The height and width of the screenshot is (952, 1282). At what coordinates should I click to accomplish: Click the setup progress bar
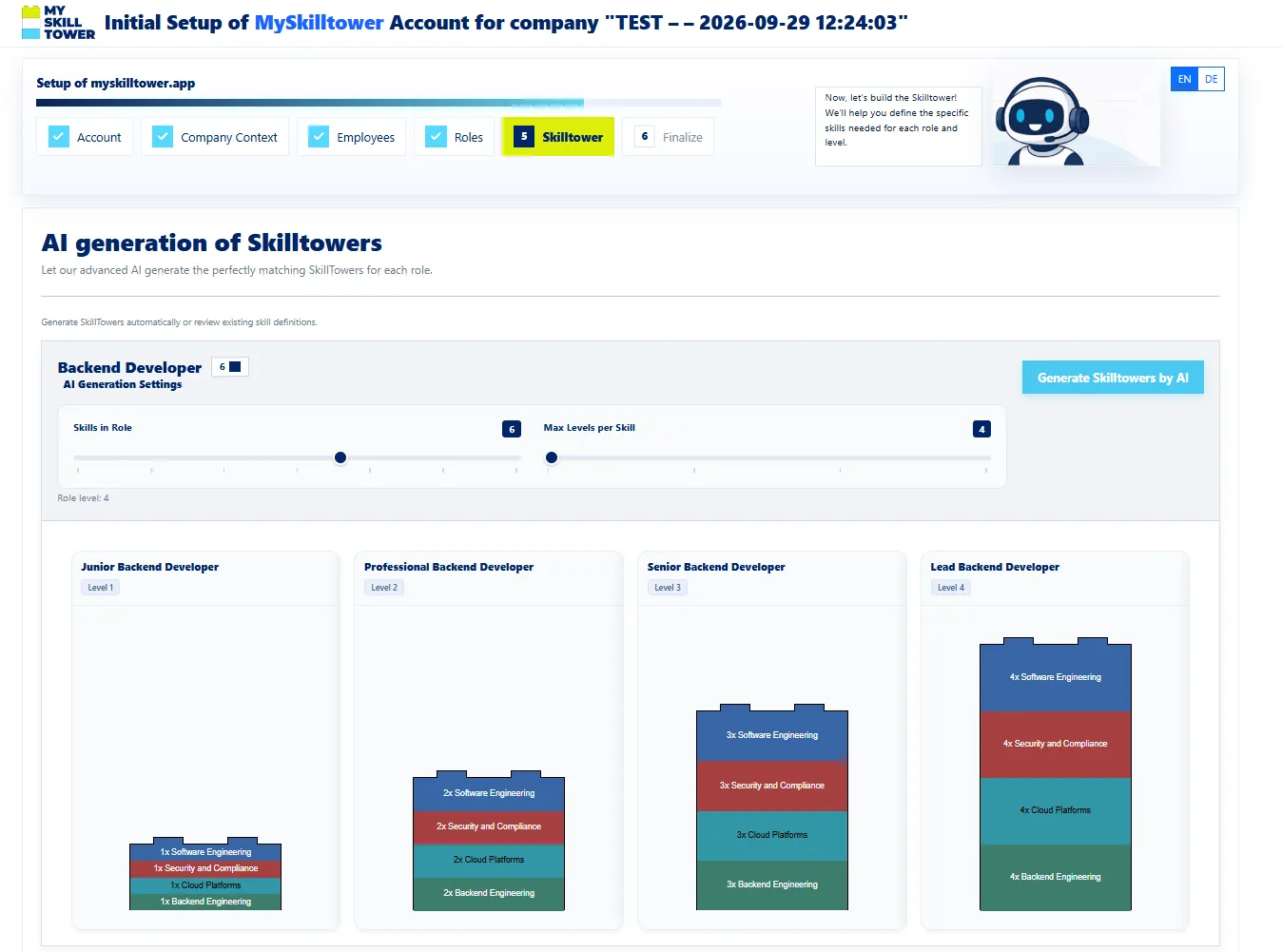(379, 103)
